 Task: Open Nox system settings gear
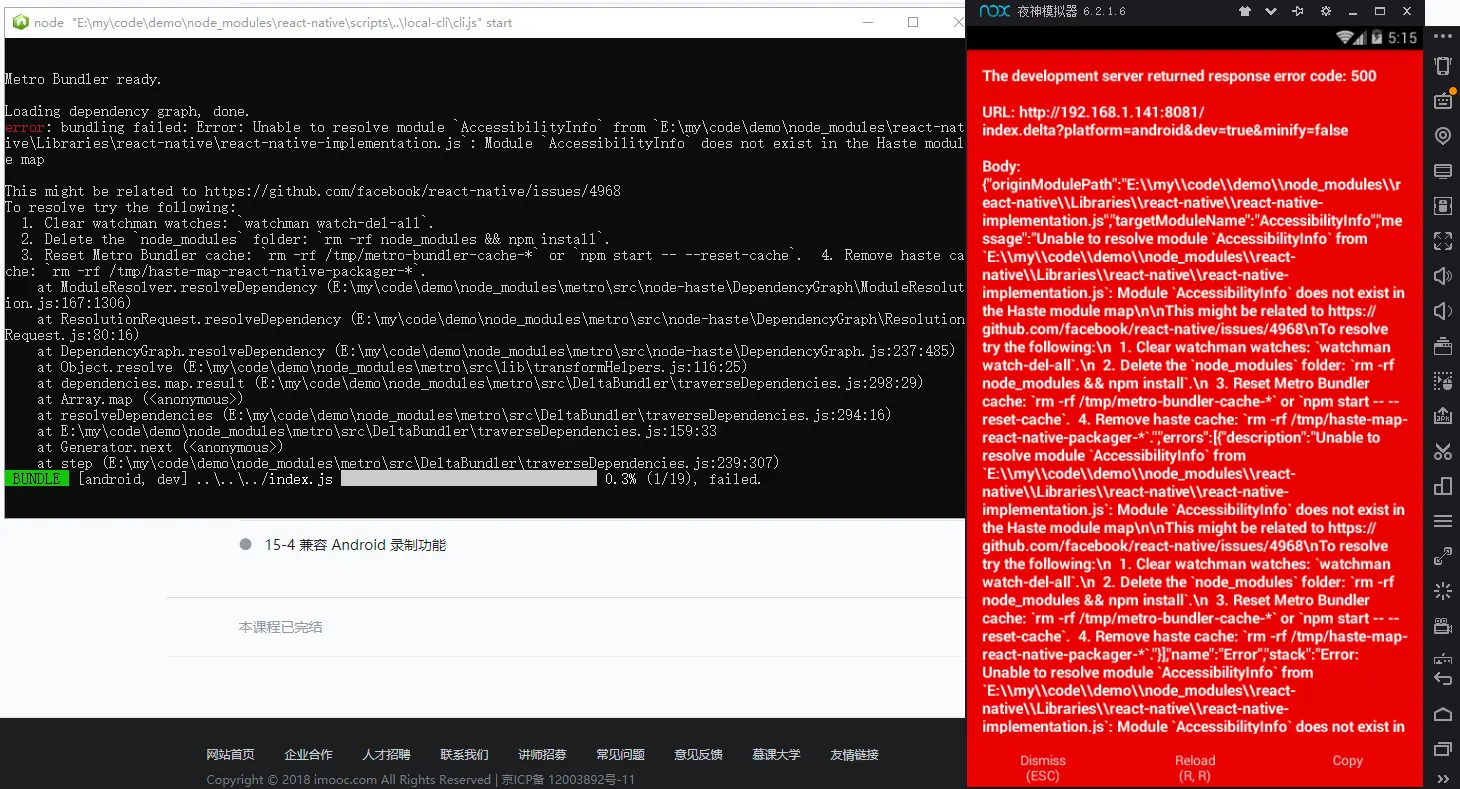pyautogui.click(x=1326, y=11)
